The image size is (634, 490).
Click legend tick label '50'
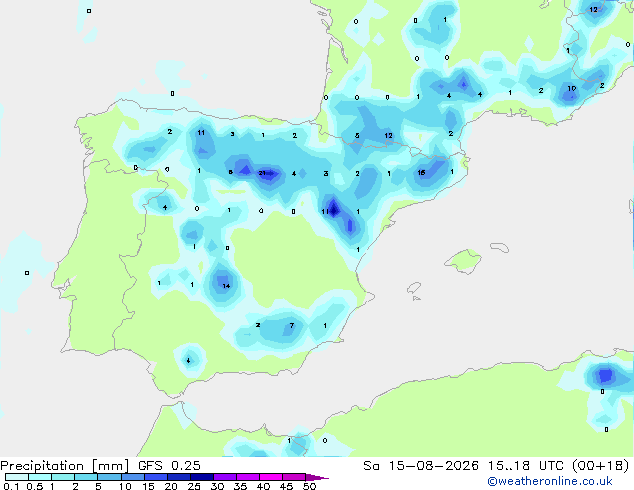310,486
